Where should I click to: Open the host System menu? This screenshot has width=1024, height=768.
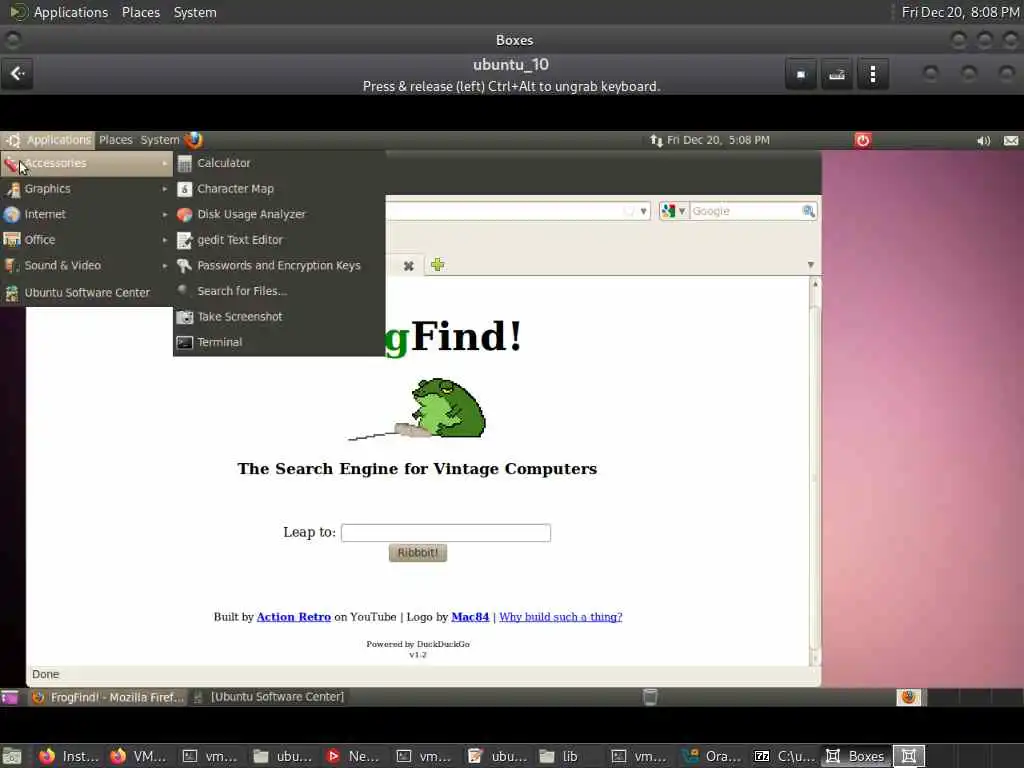click(x=195, y=12)
